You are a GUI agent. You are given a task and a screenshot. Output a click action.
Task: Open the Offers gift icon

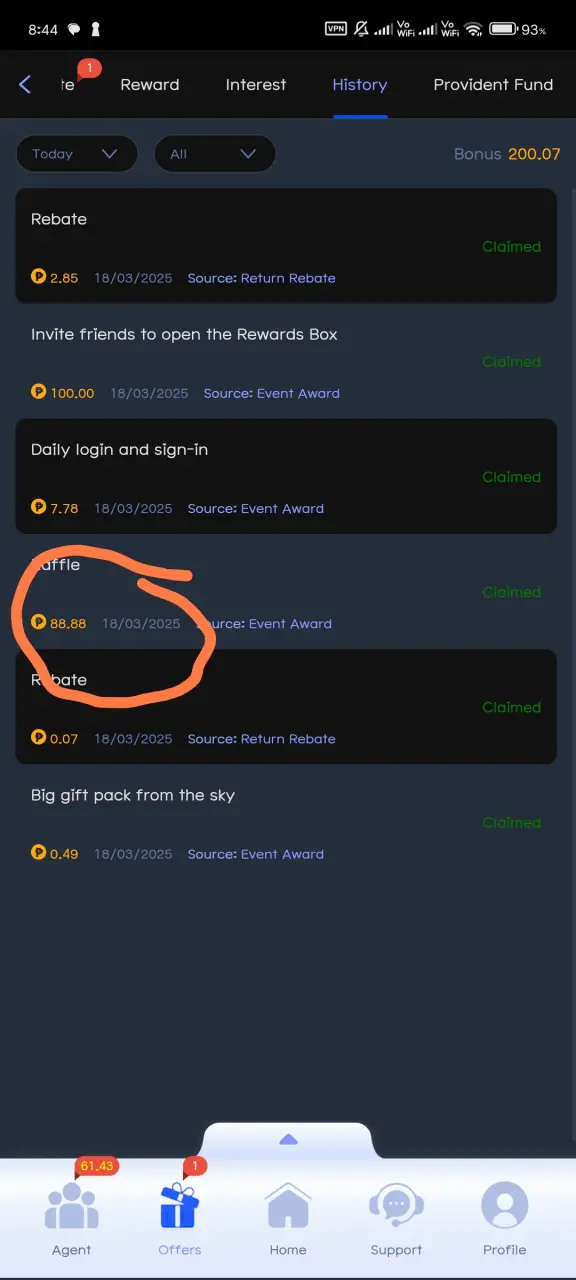180,1207
